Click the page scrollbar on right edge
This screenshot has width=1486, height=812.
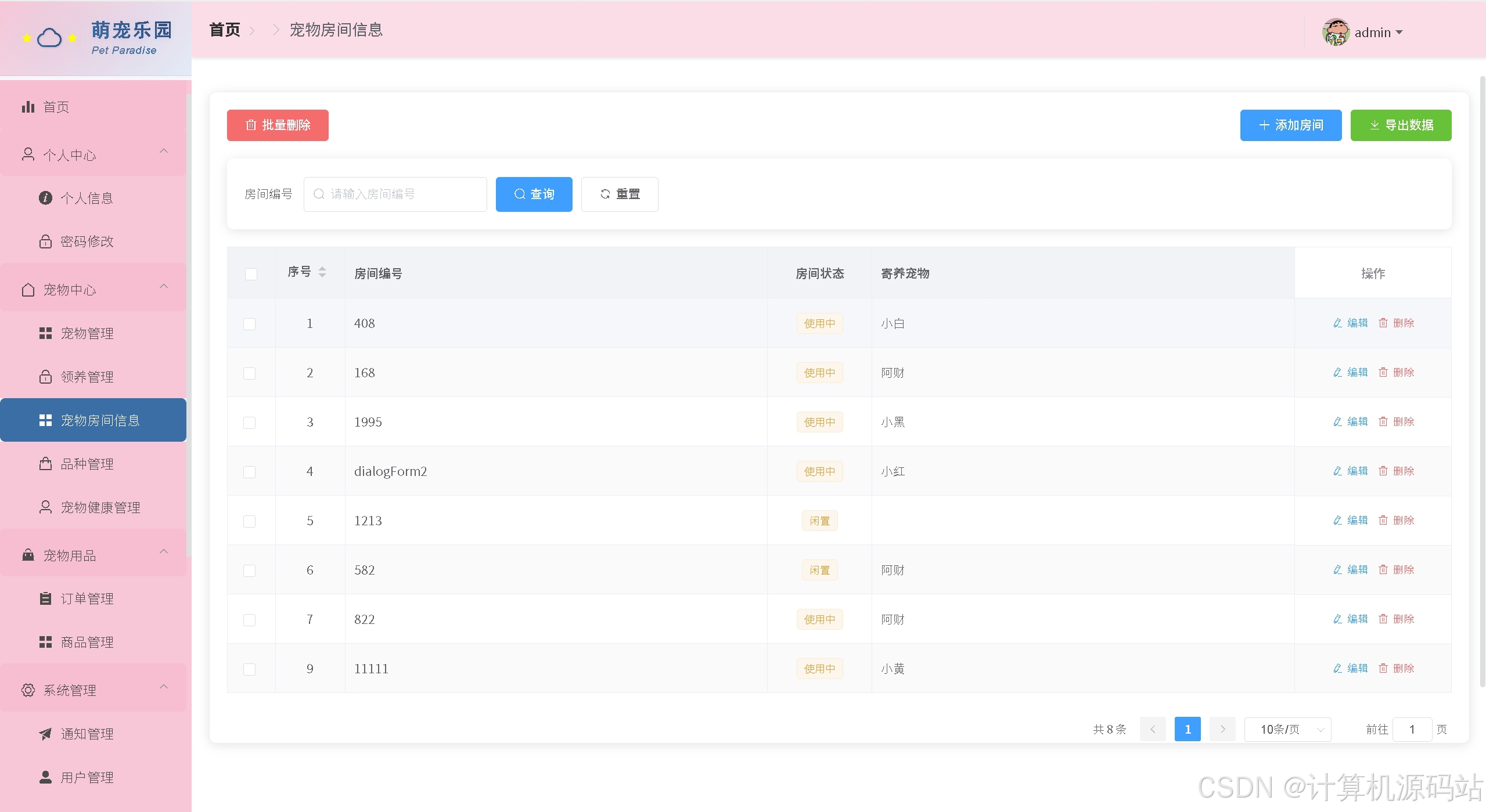[x=1482, y=380]
